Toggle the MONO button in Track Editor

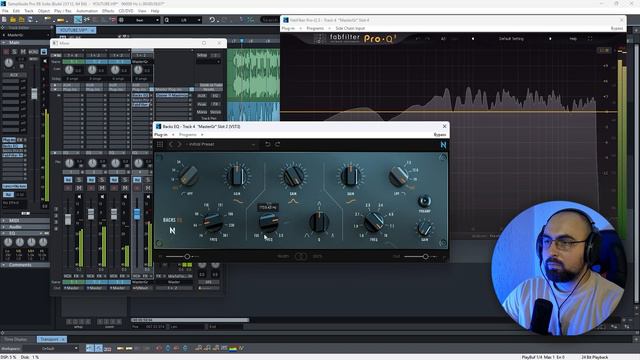coord(33,52)
